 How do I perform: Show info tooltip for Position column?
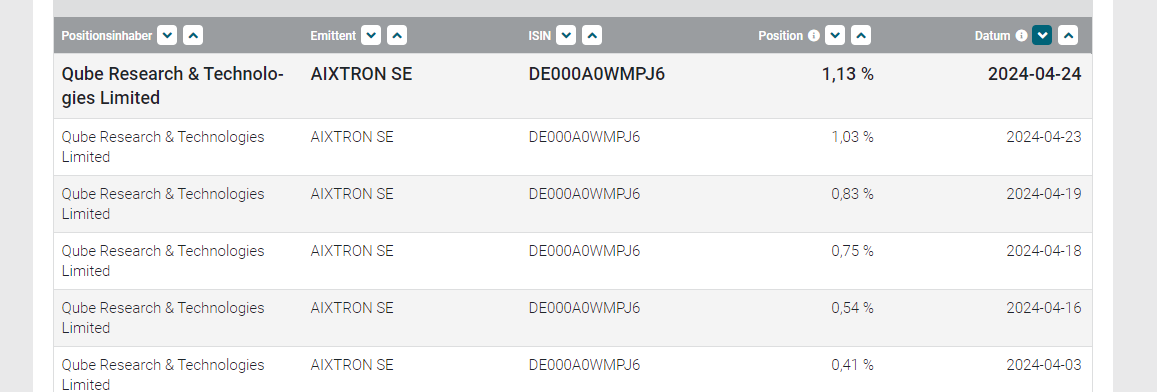pyautogui.click(x=814, y=35)
